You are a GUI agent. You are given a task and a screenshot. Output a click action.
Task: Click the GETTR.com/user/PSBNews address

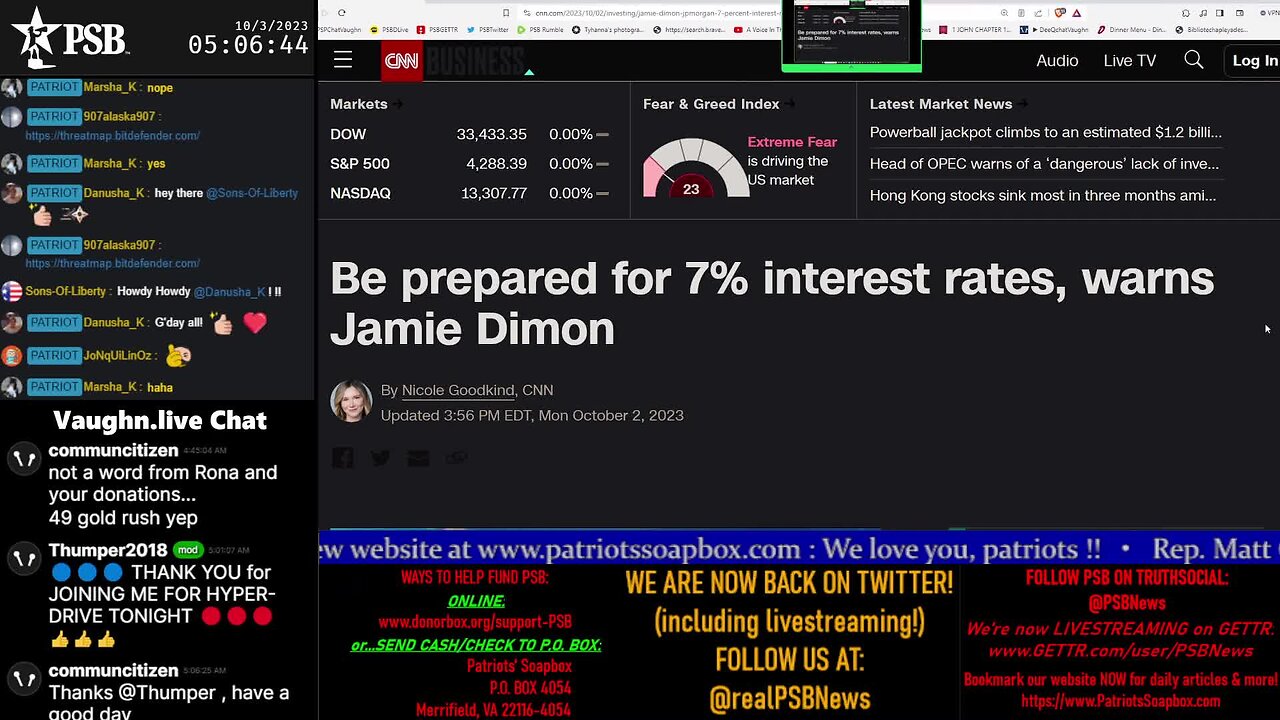pyautogui.click(x=1120, y=651)
